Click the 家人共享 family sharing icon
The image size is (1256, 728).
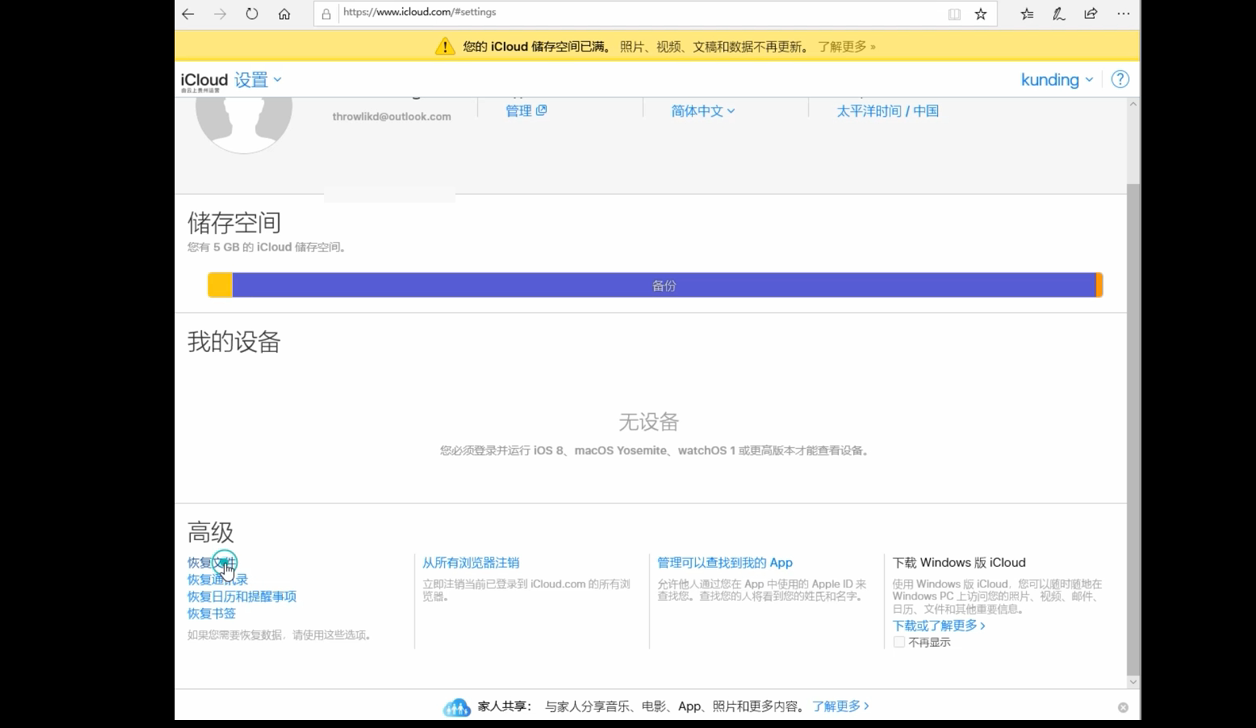click(457, 706)
